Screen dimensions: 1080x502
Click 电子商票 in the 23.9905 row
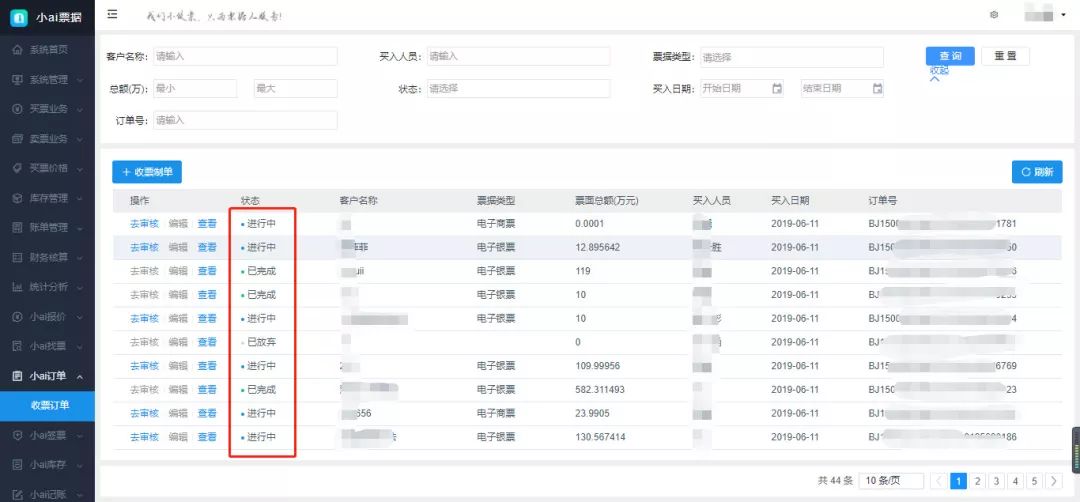click(x=496, y=413)
